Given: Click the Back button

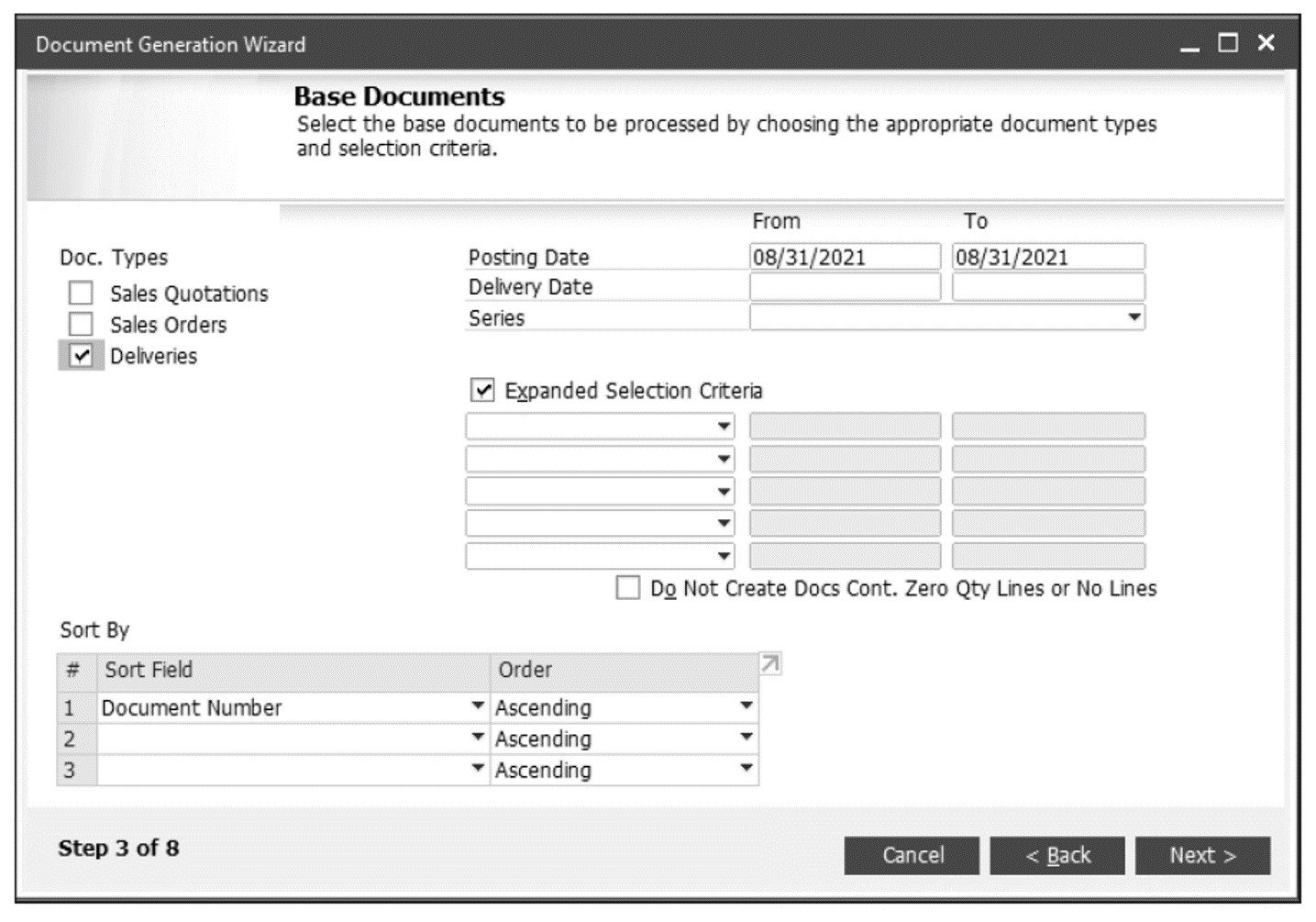Looking at the screenshot, I should [x=1056, y=855].
